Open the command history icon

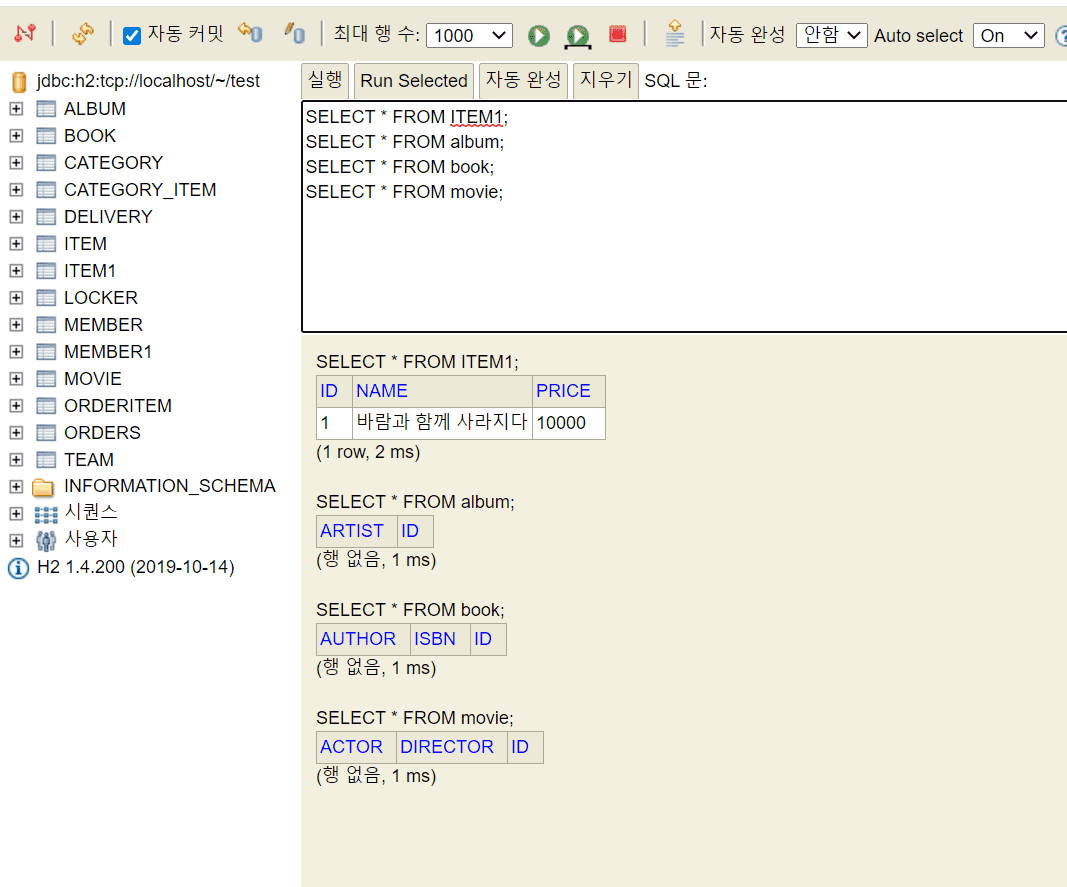click(674, 33)
